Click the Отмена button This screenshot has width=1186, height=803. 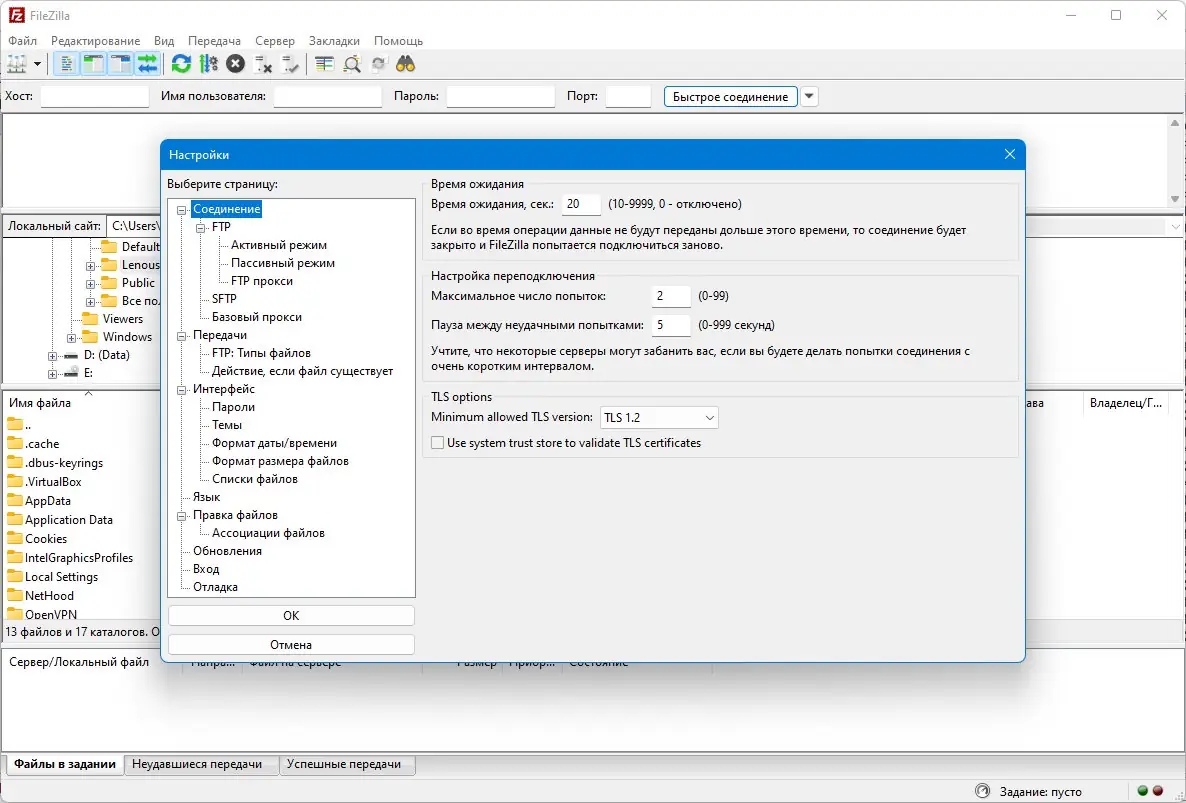291,645
